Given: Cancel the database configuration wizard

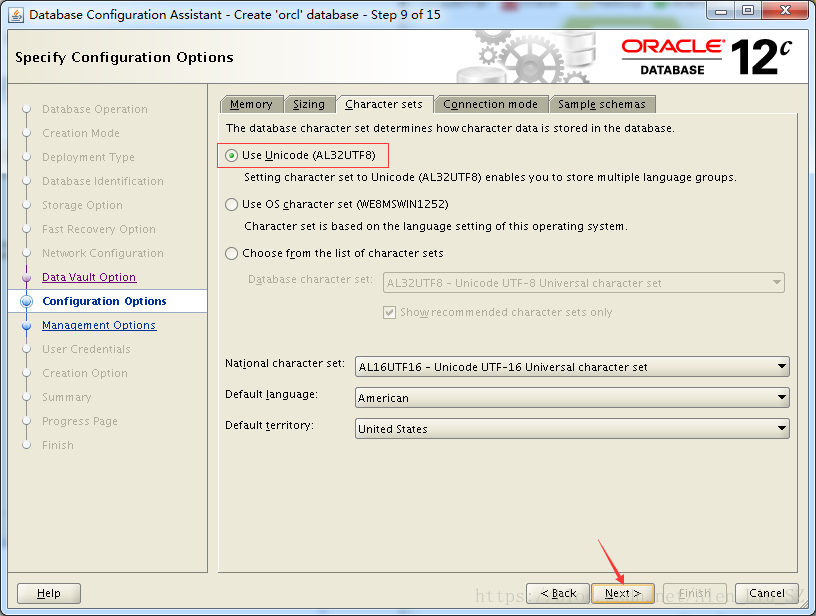Looking at the screenshot, I should pos(767,593).
